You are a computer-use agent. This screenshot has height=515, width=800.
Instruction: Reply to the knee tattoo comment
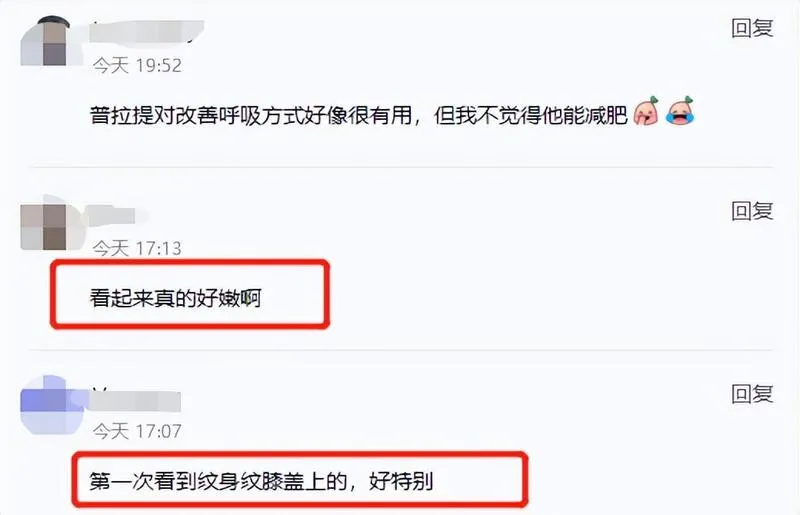(x=752, y=394)
